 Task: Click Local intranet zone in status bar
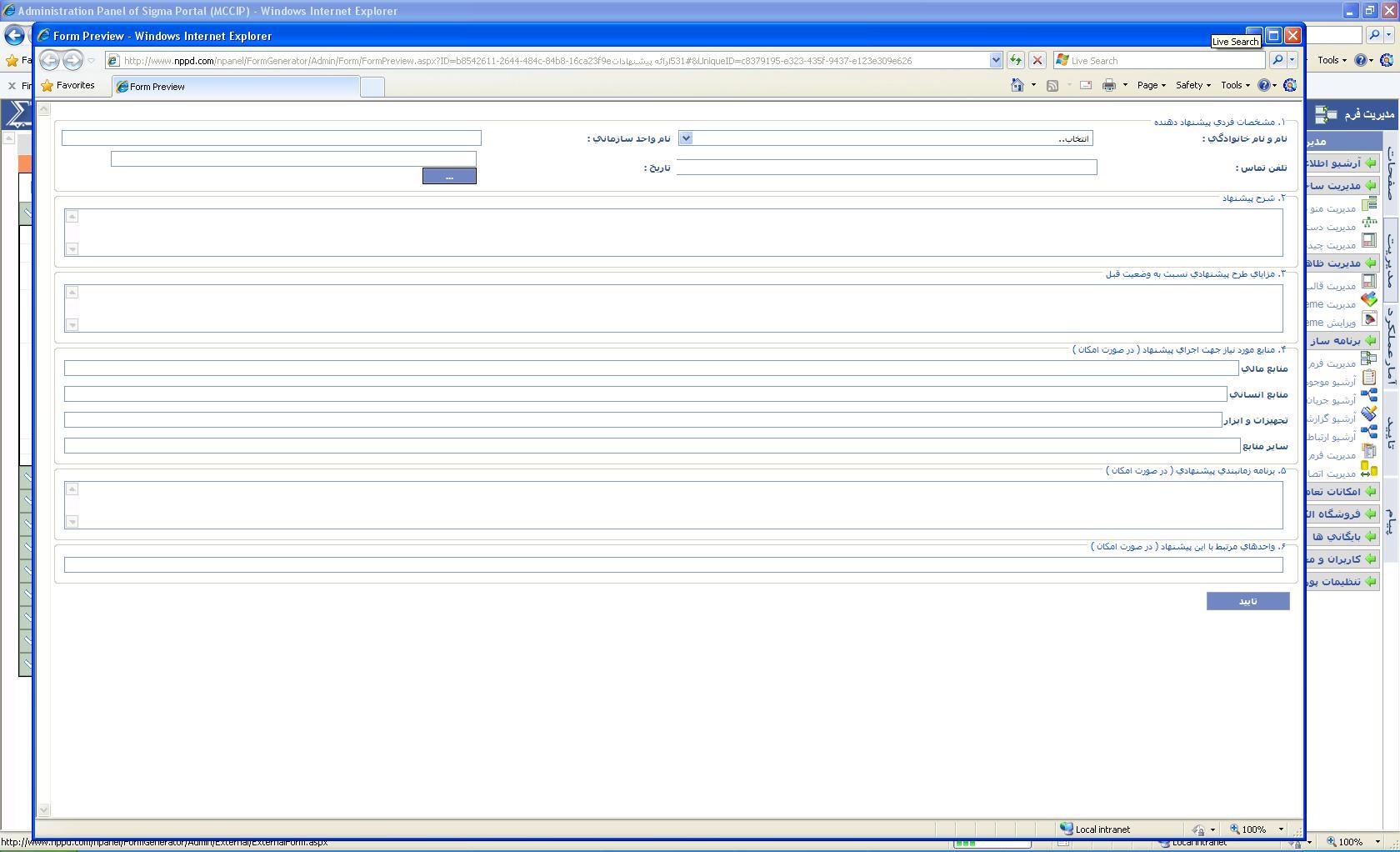point(1095,829)
